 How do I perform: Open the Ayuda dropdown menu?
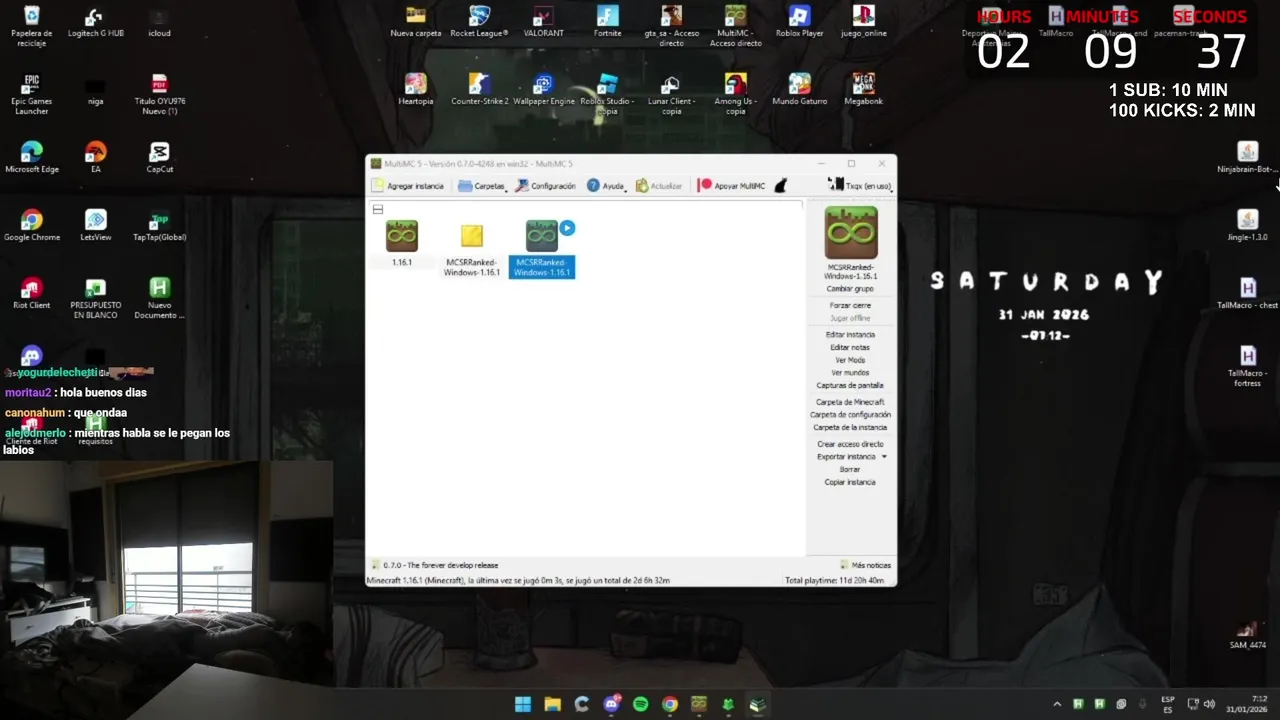pos(606,186)
